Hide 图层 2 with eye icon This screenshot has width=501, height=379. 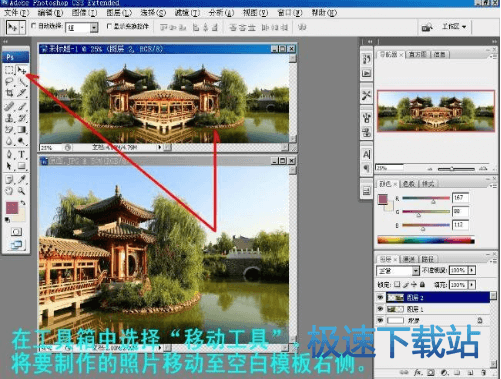point(380,297)
